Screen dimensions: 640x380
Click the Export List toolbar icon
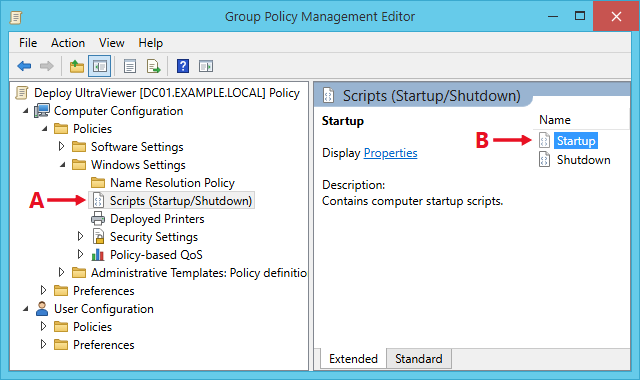(153, 66)
